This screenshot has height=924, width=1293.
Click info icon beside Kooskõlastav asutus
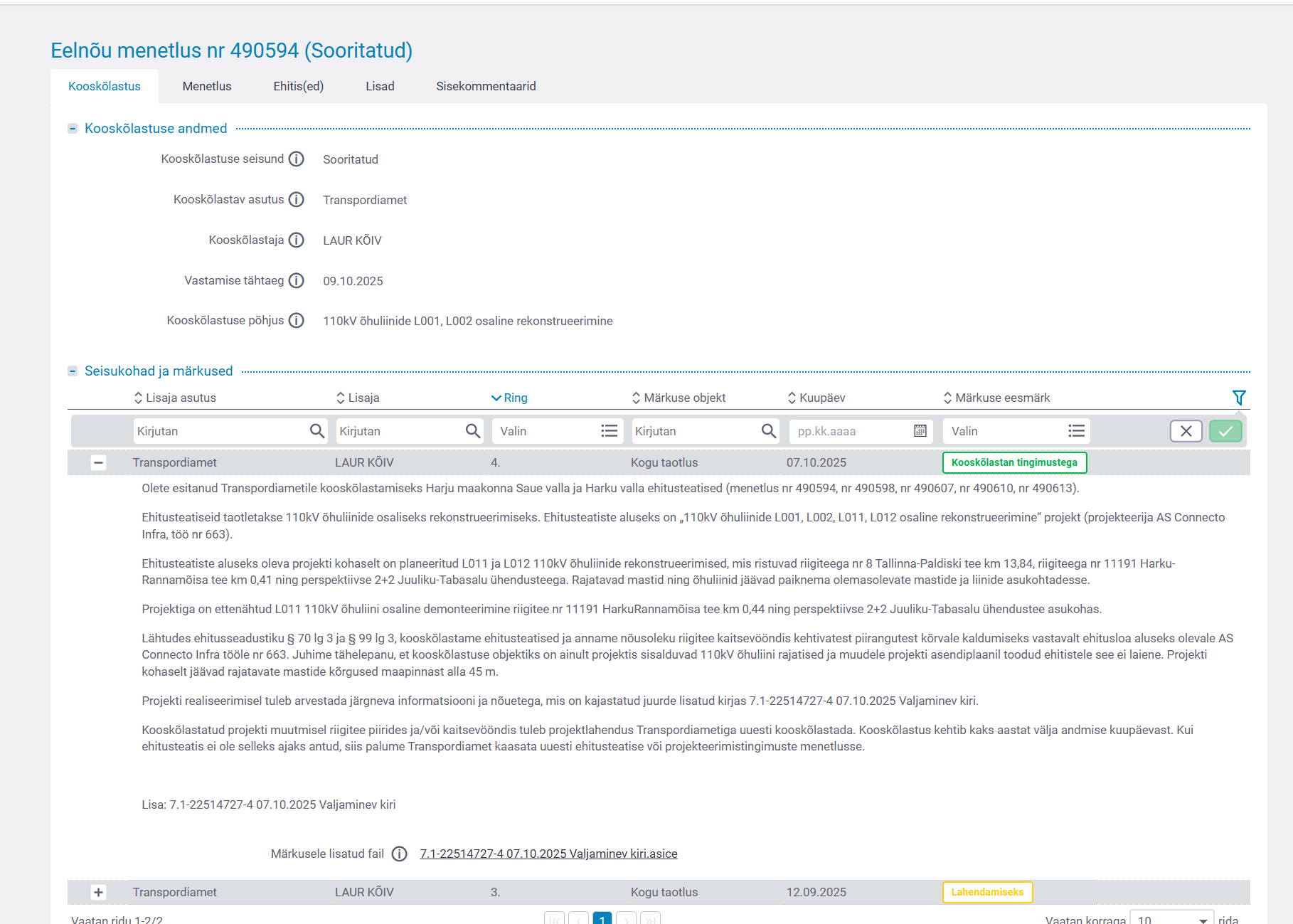296,199
